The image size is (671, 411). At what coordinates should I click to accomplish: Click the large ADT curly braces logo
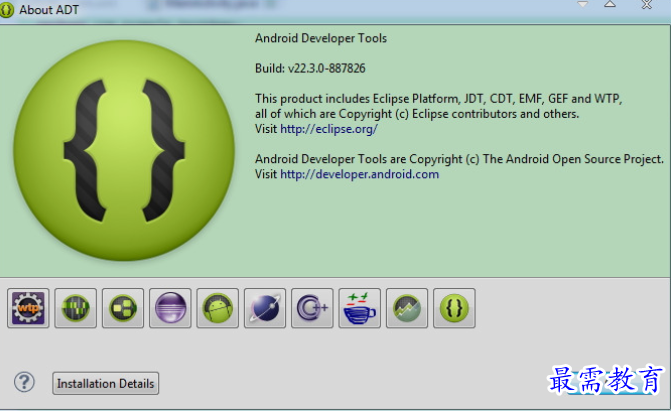pyautogui.click(x=124, y=150)
